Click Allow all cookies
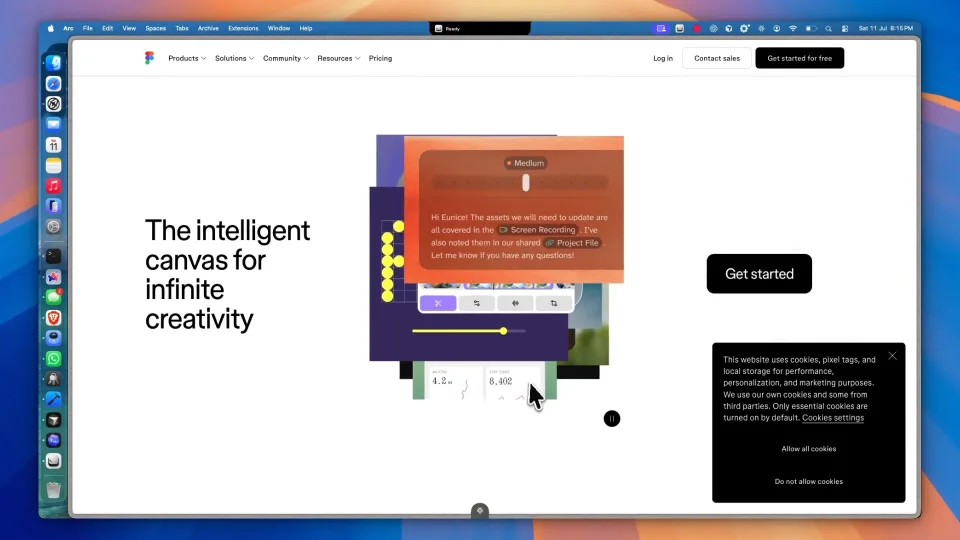Screen dimensions: 960x540 (808, 449)
